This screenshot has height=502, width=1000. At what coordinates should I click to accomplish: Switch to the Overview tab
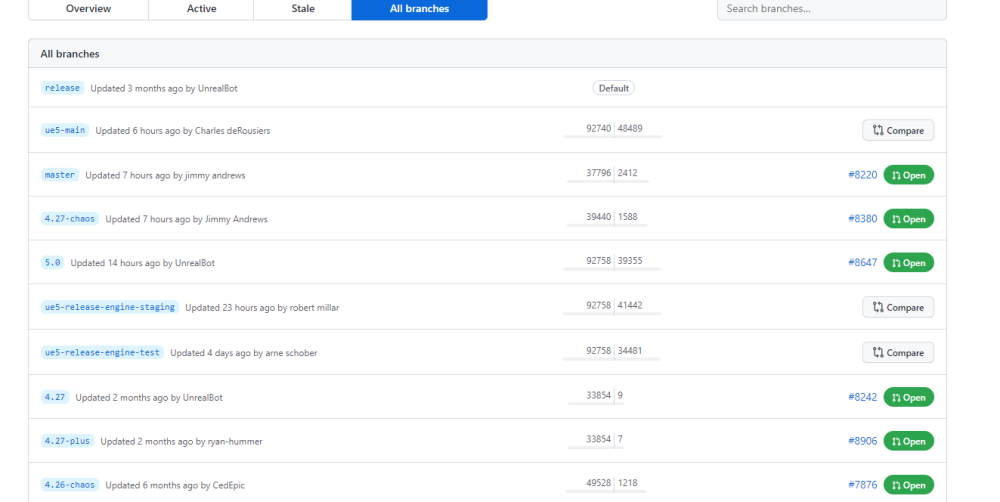(x=88, y=9)
